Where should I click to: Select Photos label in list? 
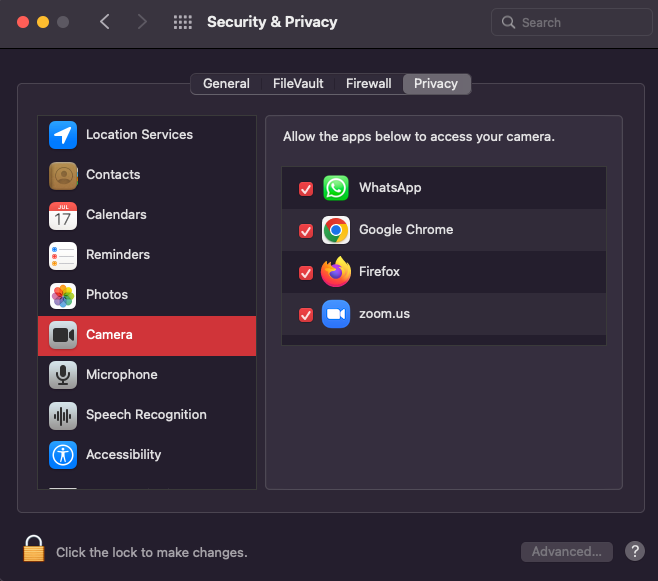coord(107,294)
